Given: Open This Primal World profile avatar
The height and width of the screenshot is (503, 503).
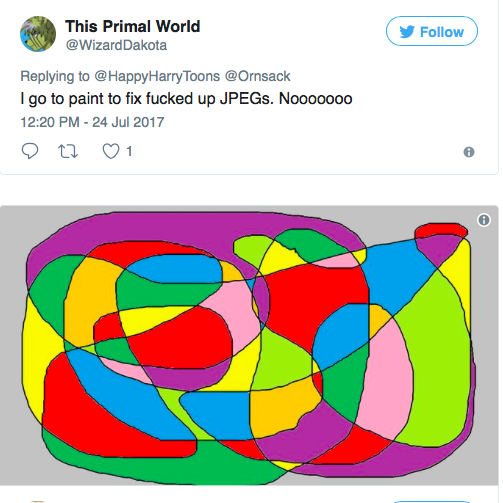Looking at the screenshot, I should (x=38, y=34).
